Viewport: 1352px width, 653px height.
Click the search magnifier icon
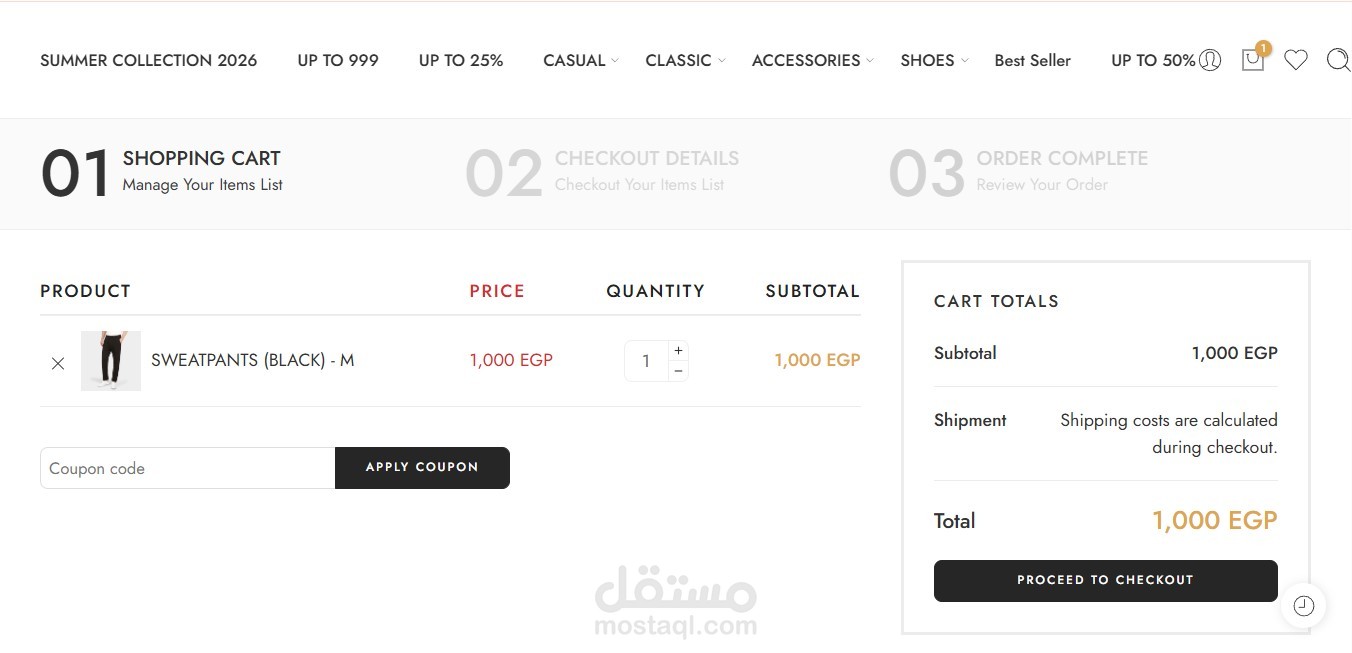(1338, 60)
